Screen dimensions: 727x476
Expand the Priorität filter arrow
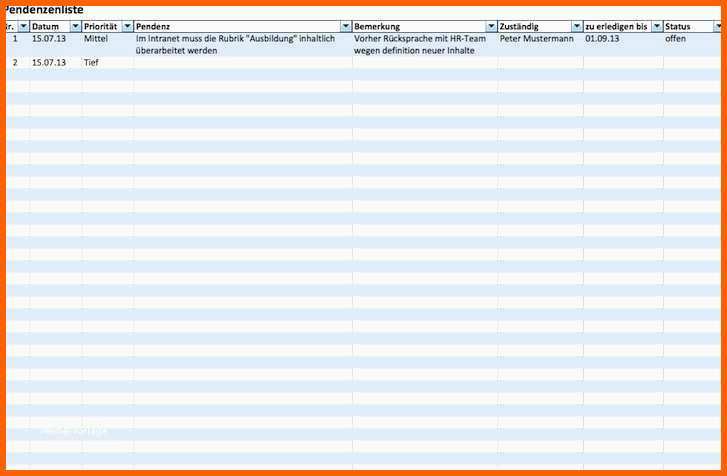tap(127, 26)
